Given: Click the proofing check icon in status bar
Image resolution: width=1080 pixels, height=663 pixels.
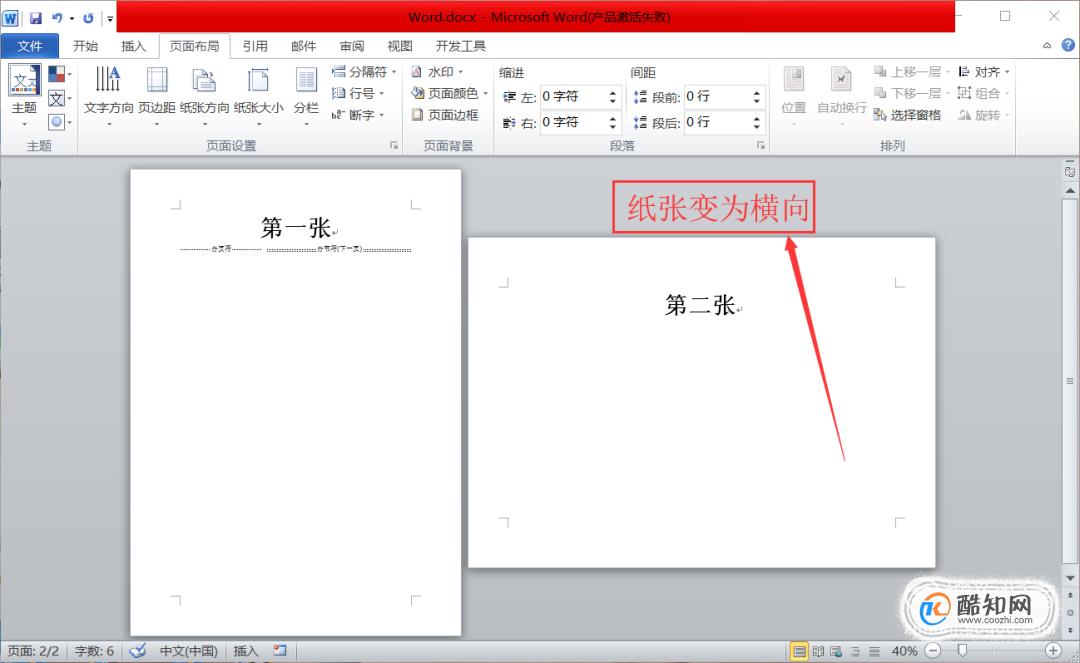Looking at the screenshot, I should pos(138,651).
